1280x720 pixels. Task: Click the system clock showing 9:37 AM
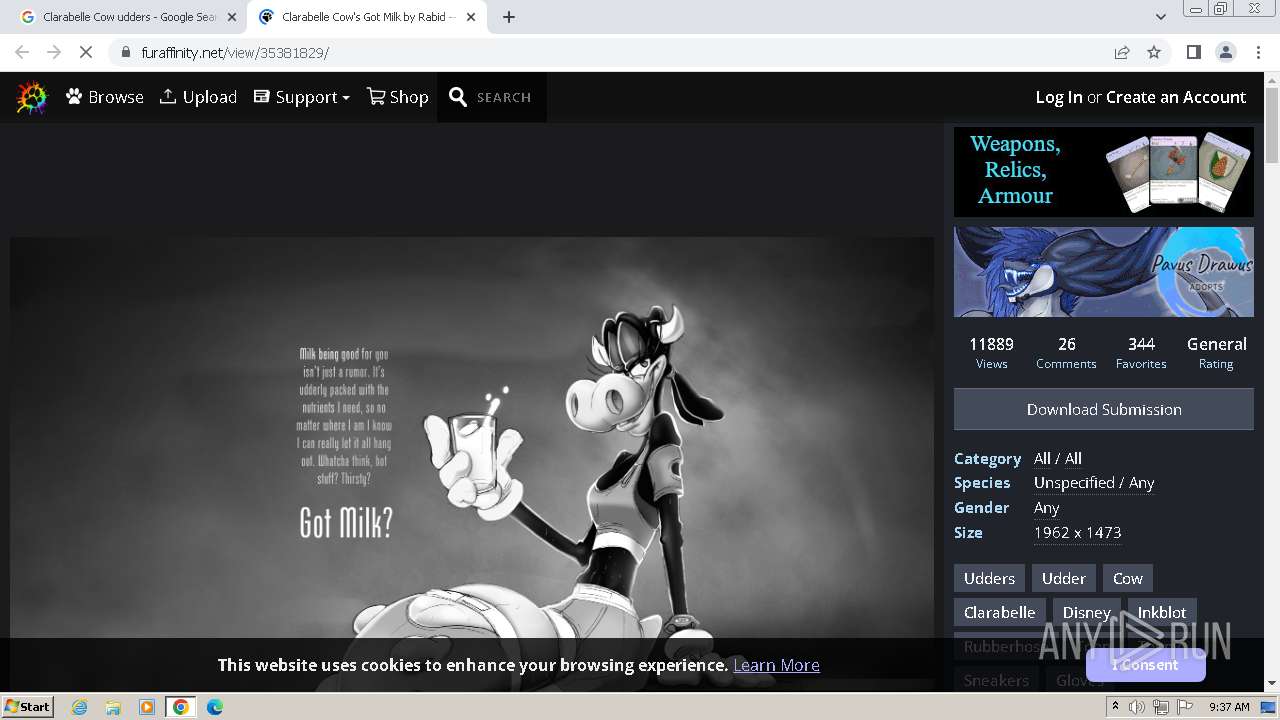1229,707
